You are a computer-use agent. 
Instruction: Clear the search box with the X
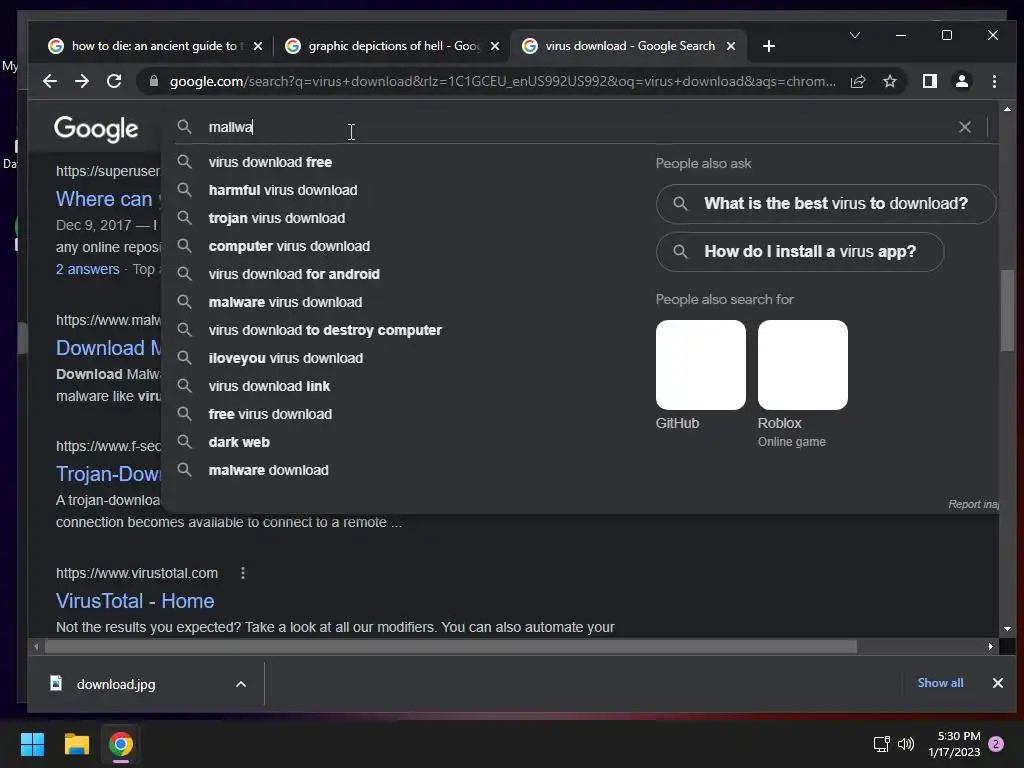(965, 127)
